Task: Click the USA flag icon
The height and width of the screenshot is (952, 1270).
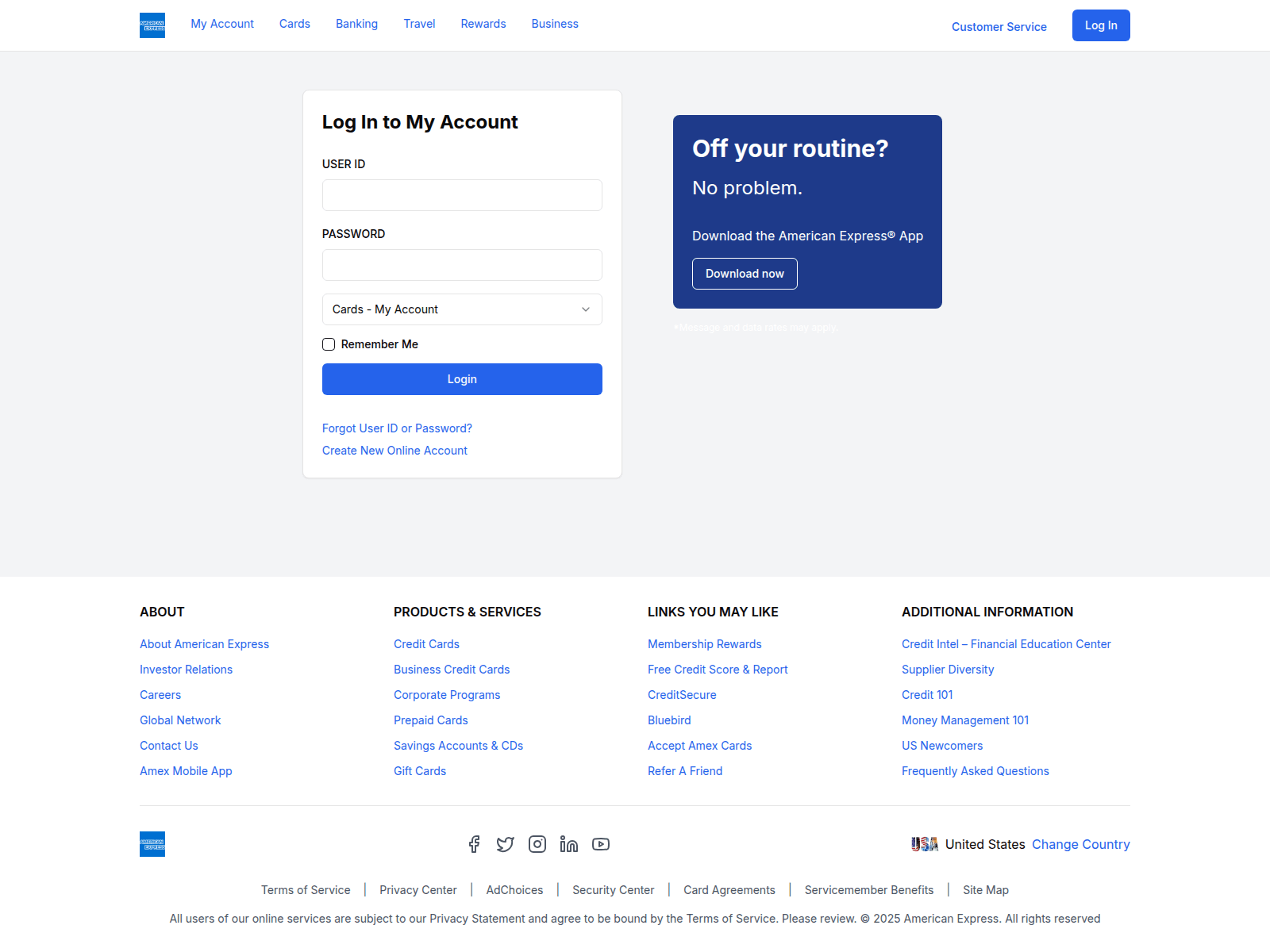Action: (x=925, y=844)
